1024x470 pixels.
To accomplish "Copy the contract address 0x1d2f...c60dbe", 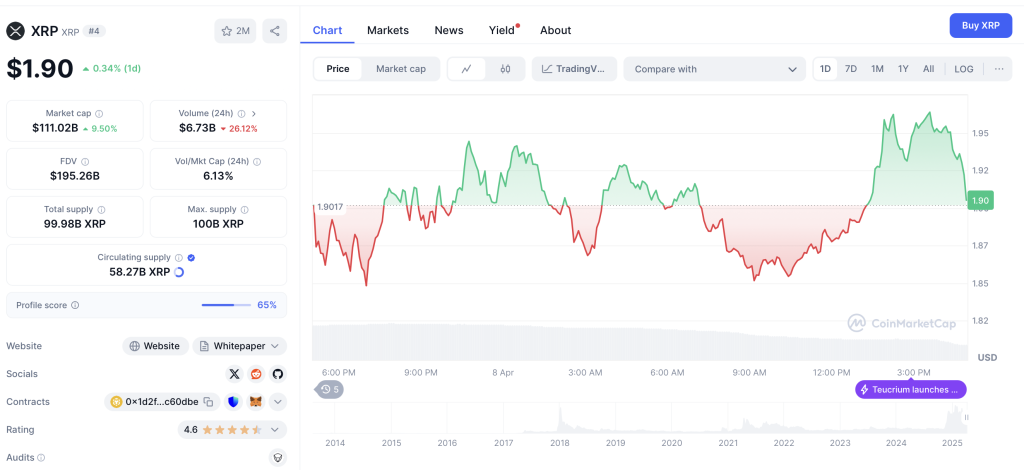I will click(208, 401).
